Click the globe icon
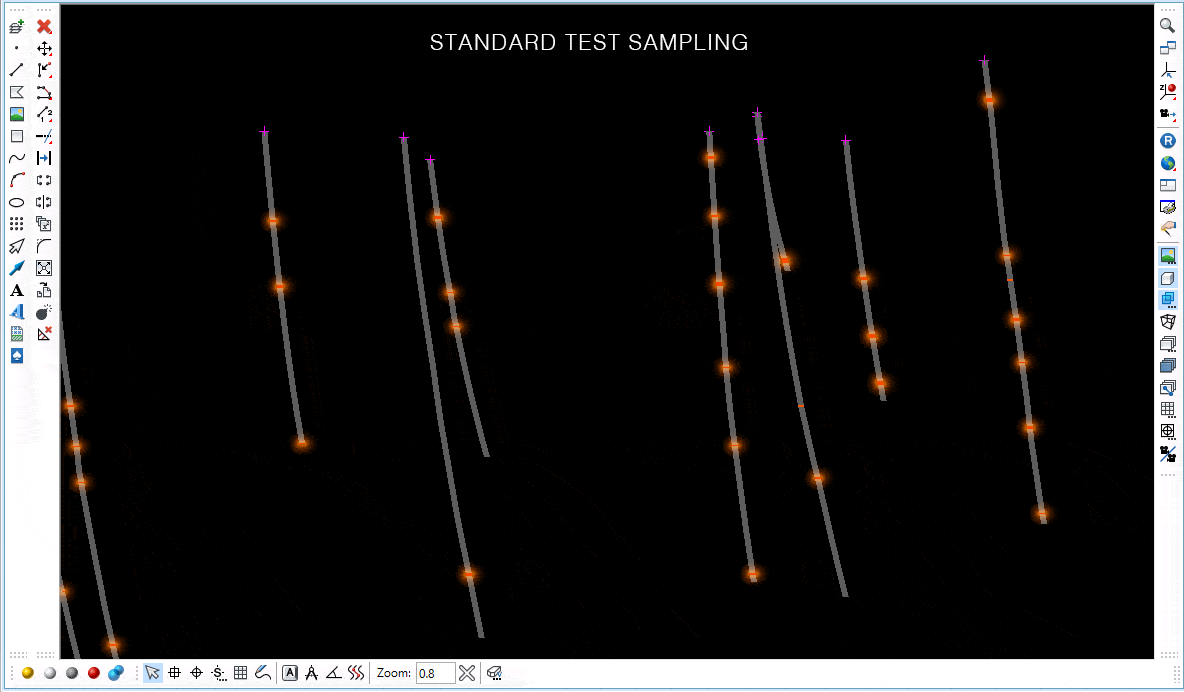Viewport: 1184px width, 692px height. pyautogui.click(x=1167, y=163)
